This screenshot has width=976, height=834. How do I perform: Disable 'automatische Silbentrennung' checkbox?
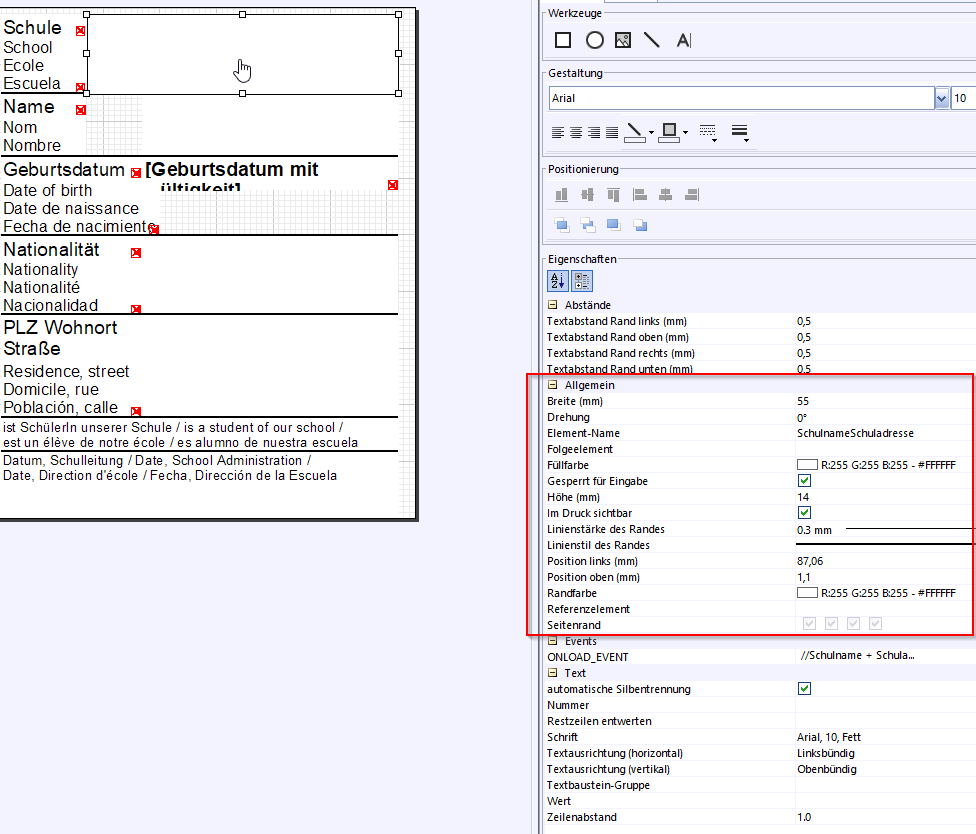point(804,689)
